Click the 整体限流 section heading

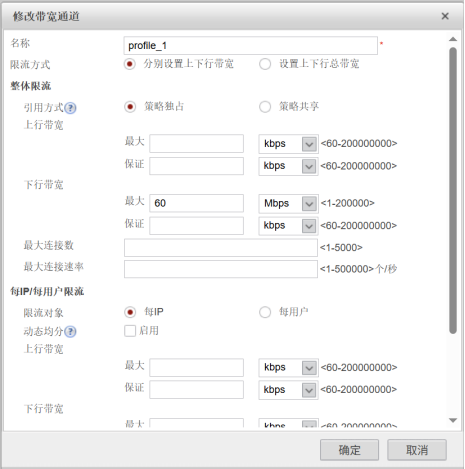(x=30, y=86)
